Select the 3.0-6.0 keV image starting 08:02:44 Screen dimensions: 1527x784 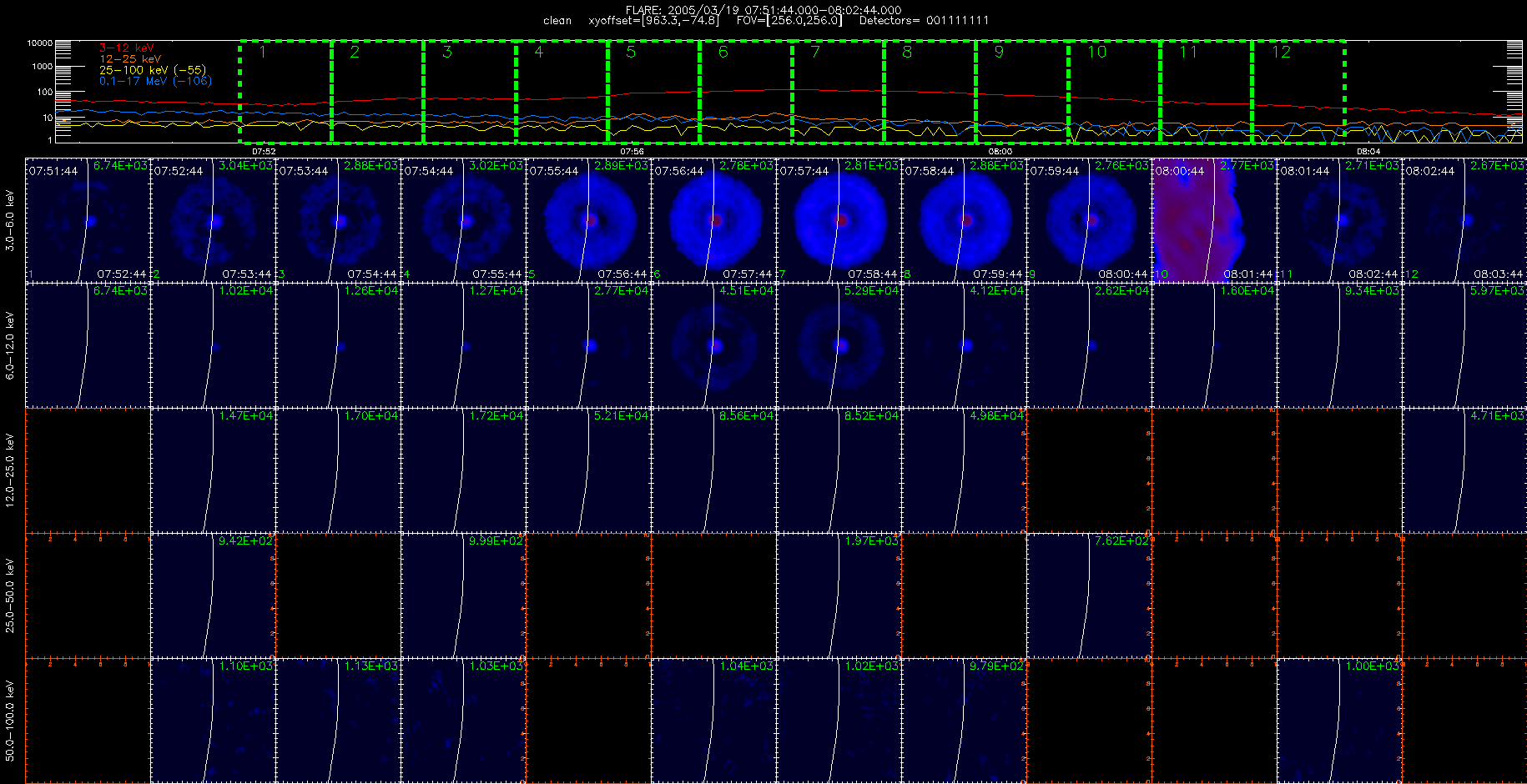coord(1464,220)
